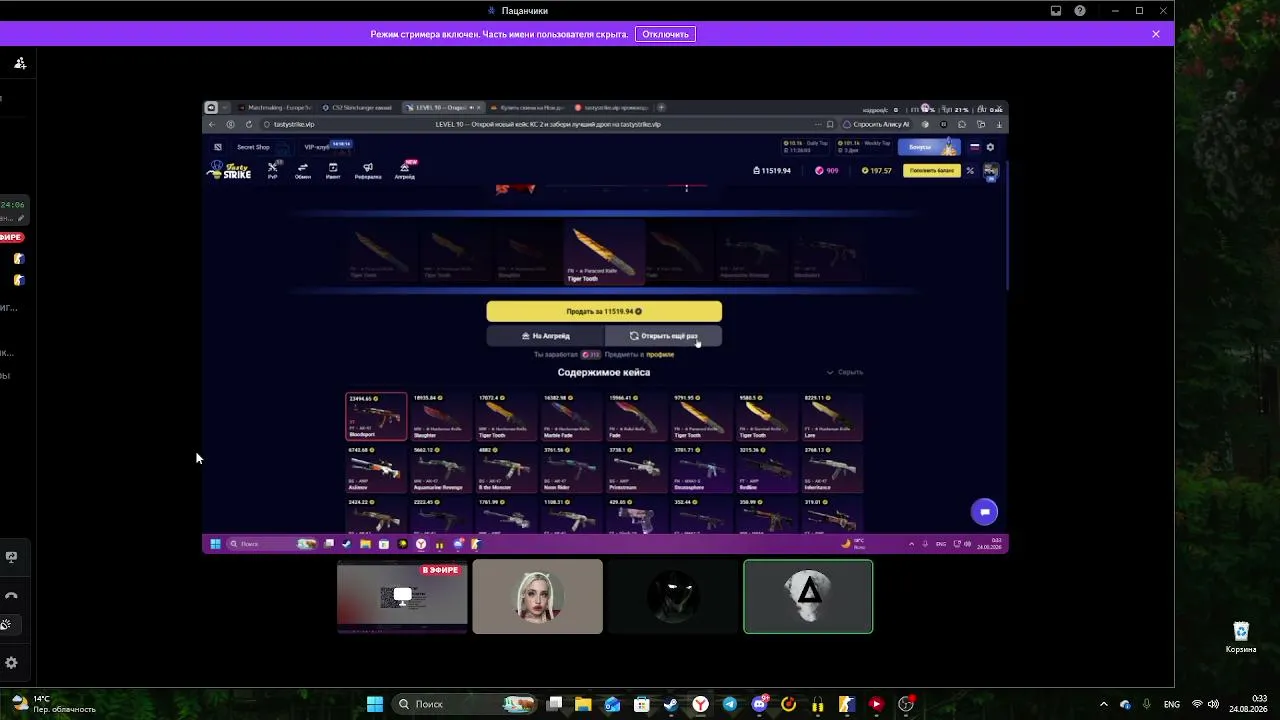Open the members icon in left sidebar
This screenshot has height=720, width=1280.
19,63
